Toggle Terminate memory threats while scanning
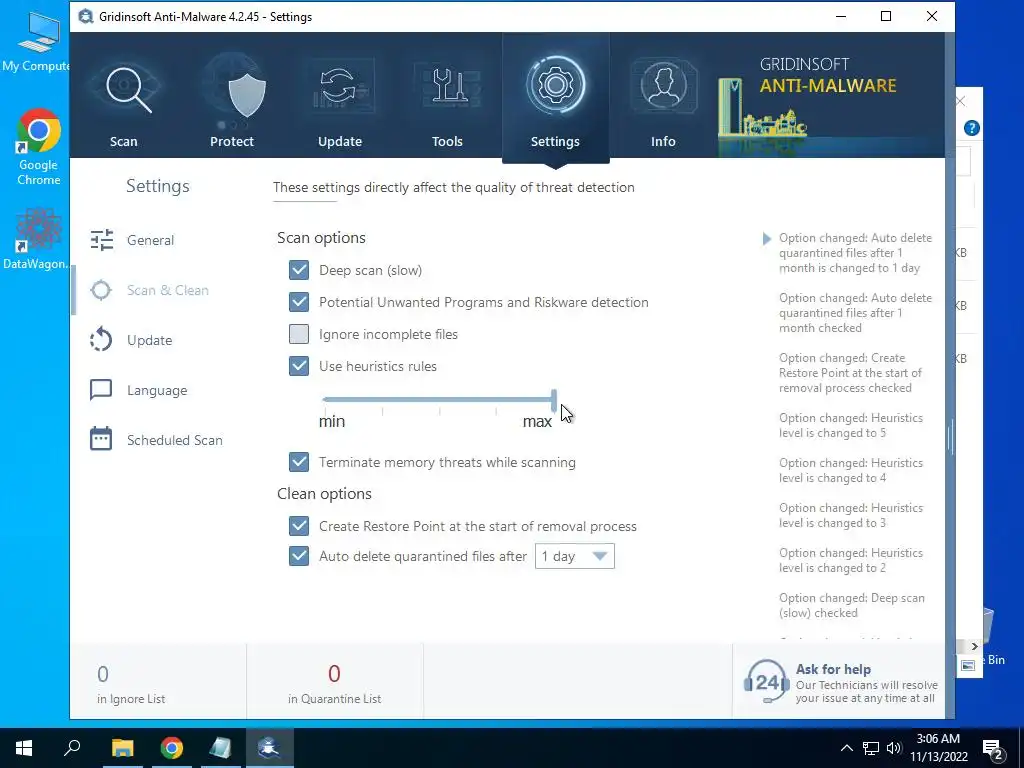This screenshot has width=1024, height=768. click(299, 462)
